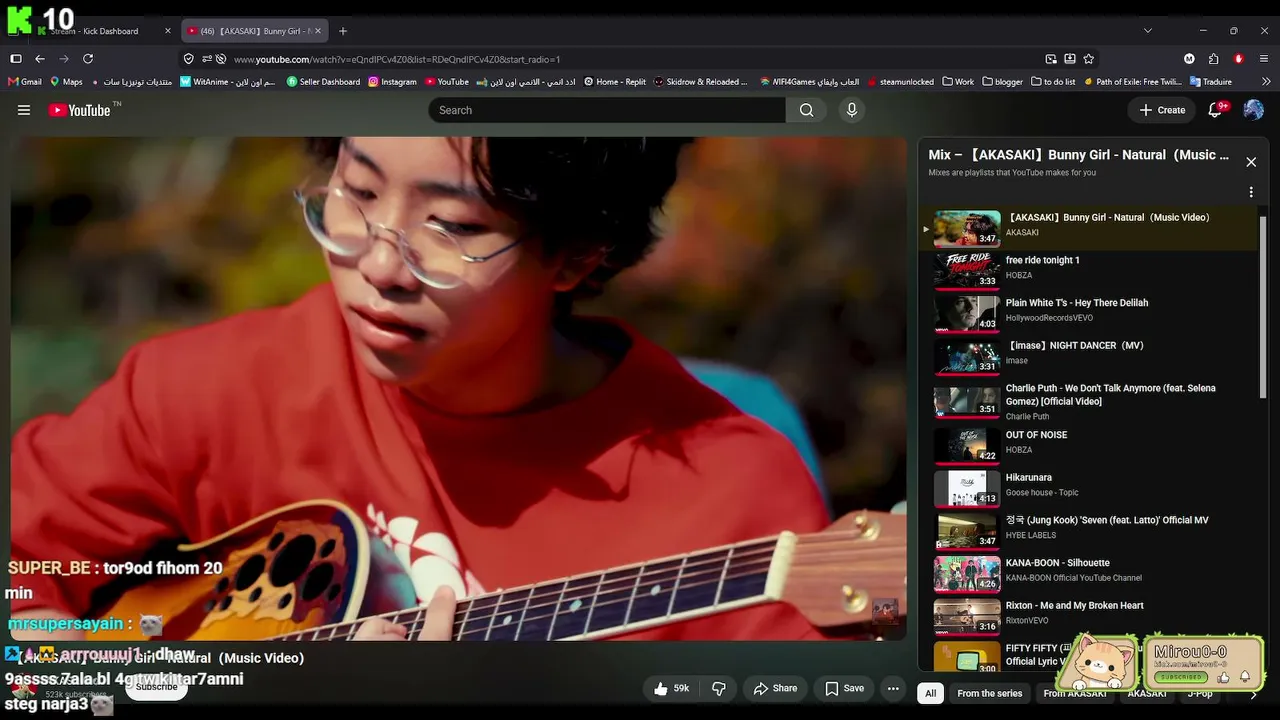Image resolution: width=1280 pixels, height=720 pixels.
Task: Open the Home - Replit bookmark
Action: (x=615, y=82)
